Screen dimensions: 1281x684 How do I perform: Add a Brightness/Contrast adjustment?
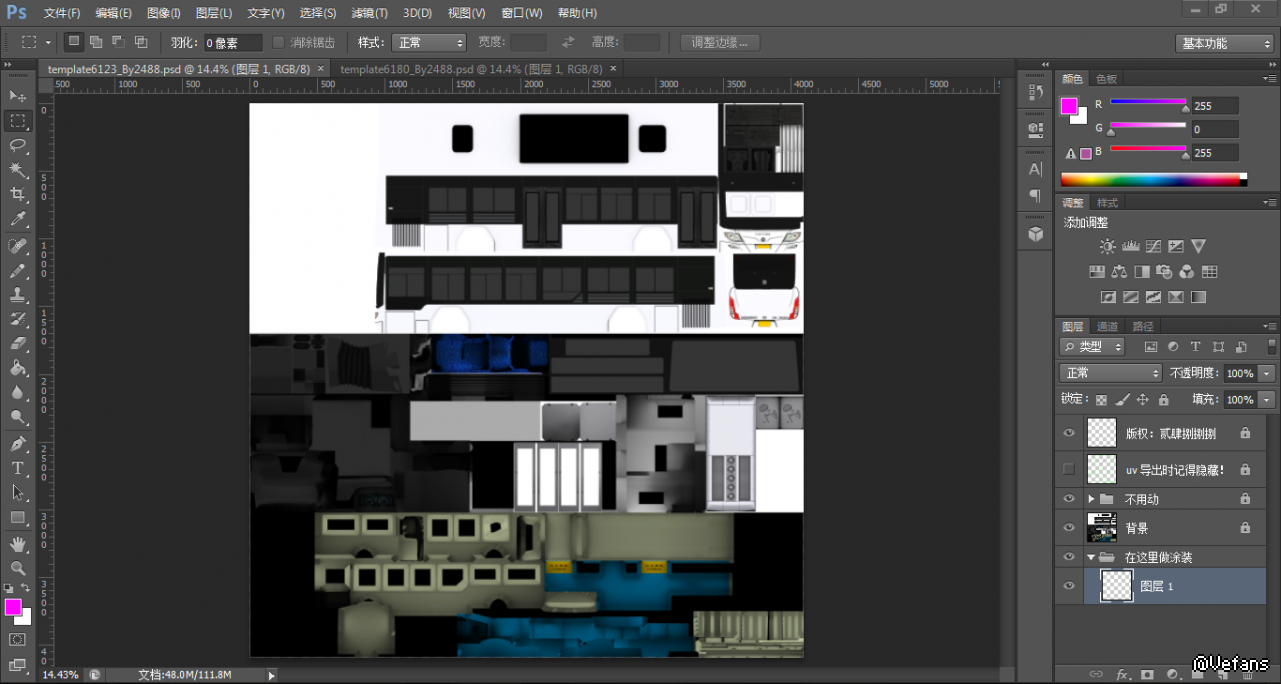tap(1107, 246)
